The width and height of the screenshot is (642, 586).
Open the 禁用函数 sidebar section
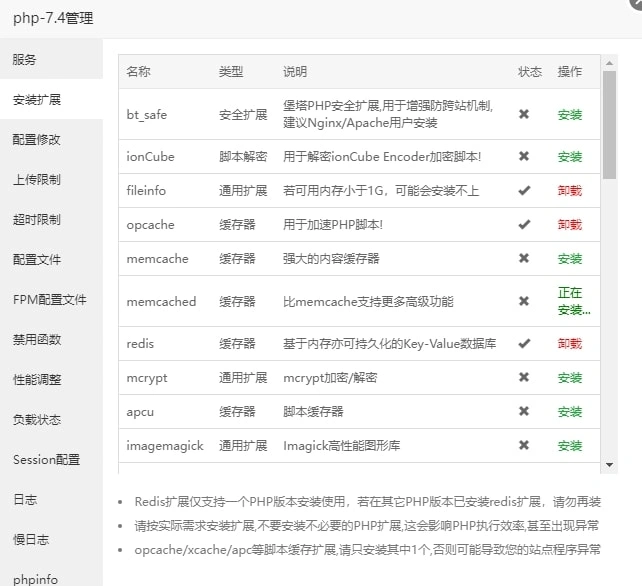pyautogui.click(x=37, y=340)
